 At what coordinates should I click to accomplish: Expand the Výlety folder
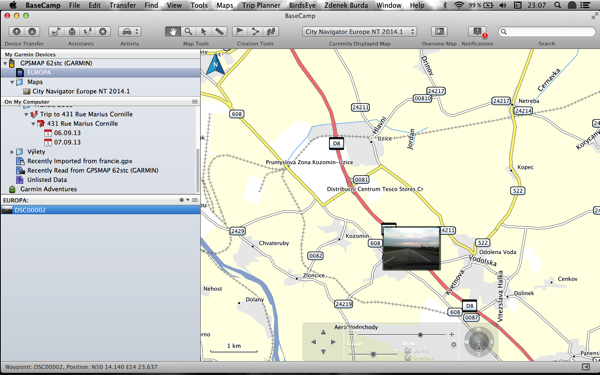12,152
